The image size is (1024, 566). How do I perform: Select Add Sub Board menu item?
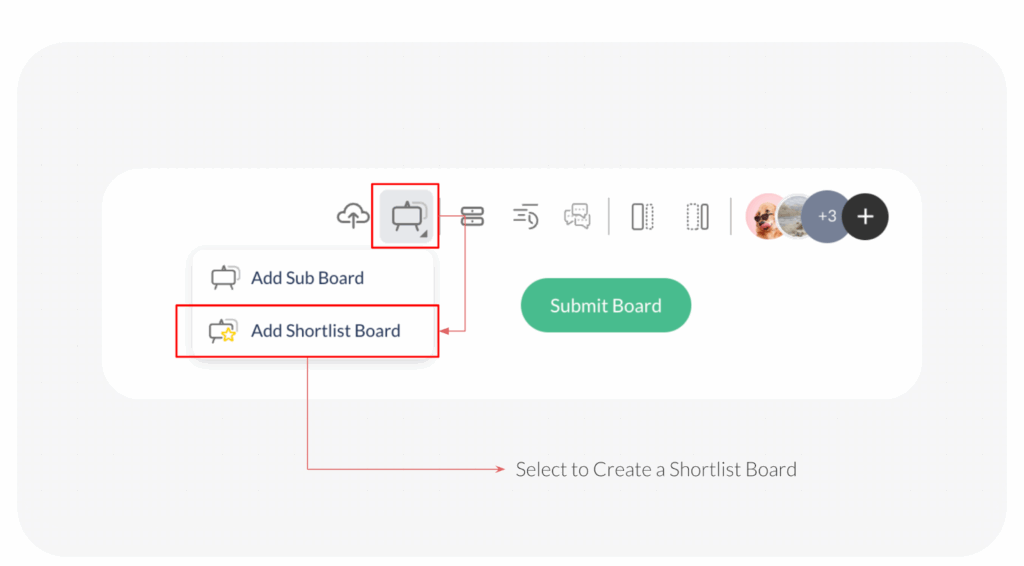pyautogui.click(x=307, y=278)
